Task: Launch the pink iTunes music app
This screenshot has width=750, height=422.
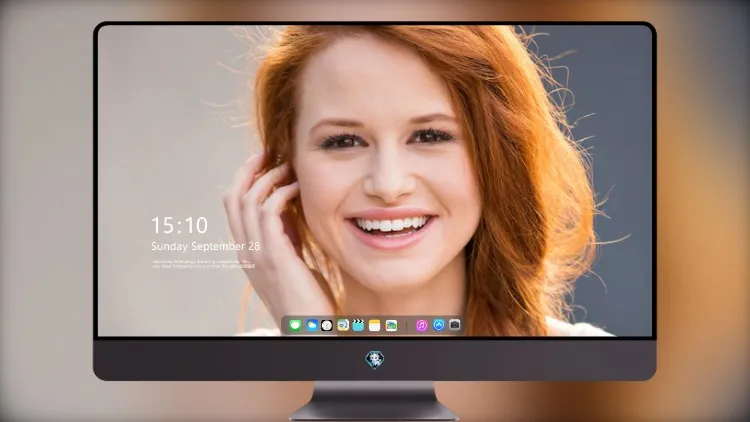Action: point(421,325)
